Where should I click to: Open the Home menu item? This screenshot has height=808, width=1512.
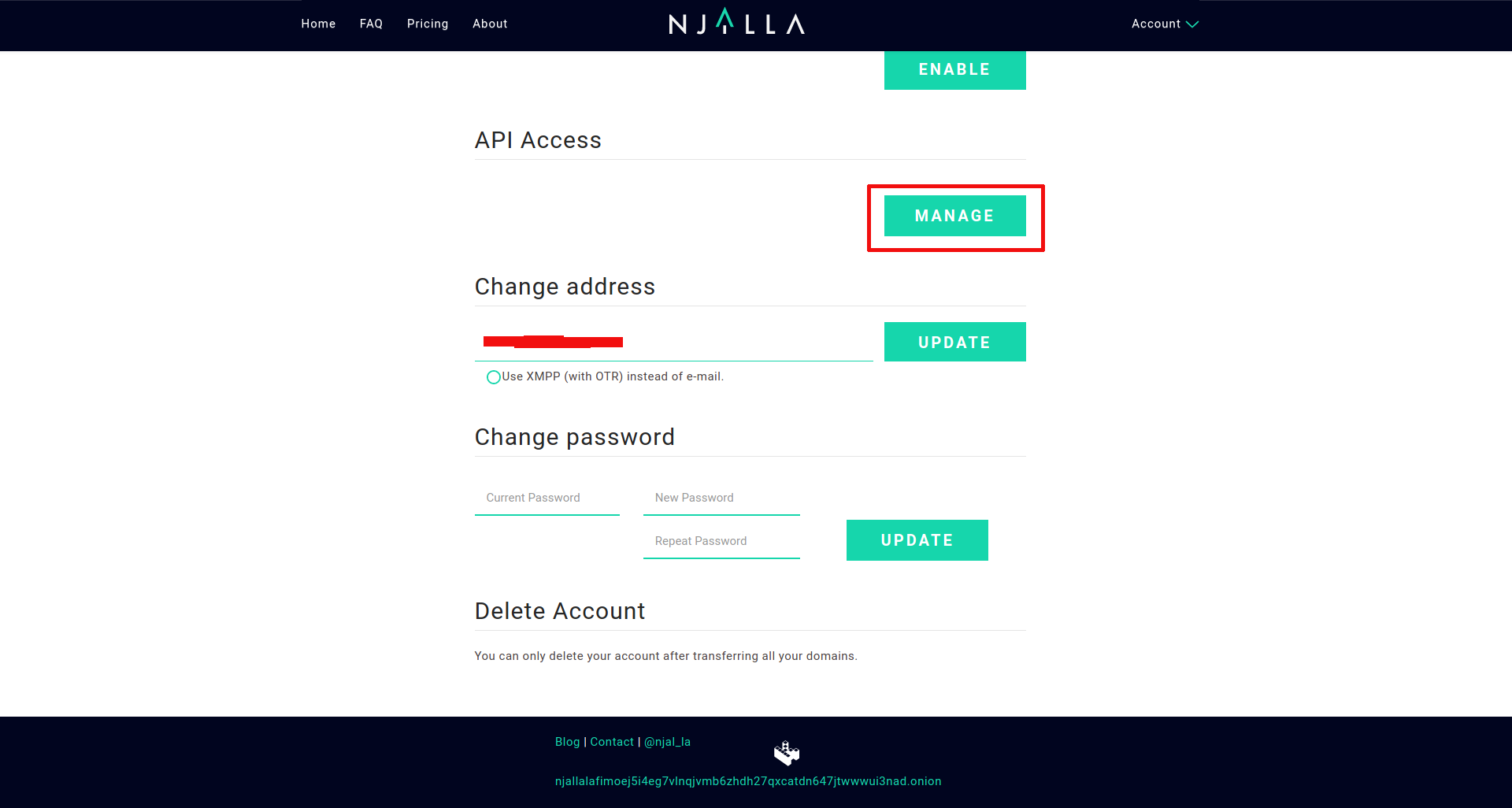coord(318,24)
